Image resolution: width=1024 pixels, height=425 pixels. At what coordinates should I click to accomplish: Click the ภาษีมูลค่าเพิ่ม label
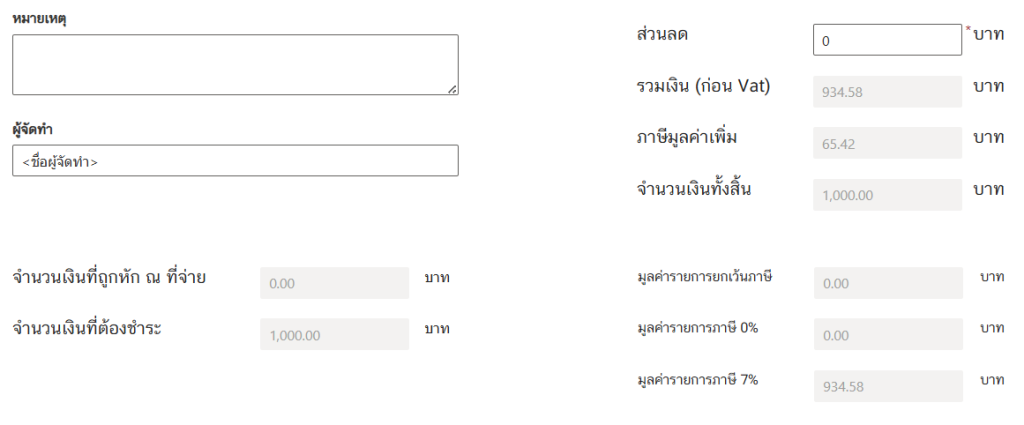(687, 138)
